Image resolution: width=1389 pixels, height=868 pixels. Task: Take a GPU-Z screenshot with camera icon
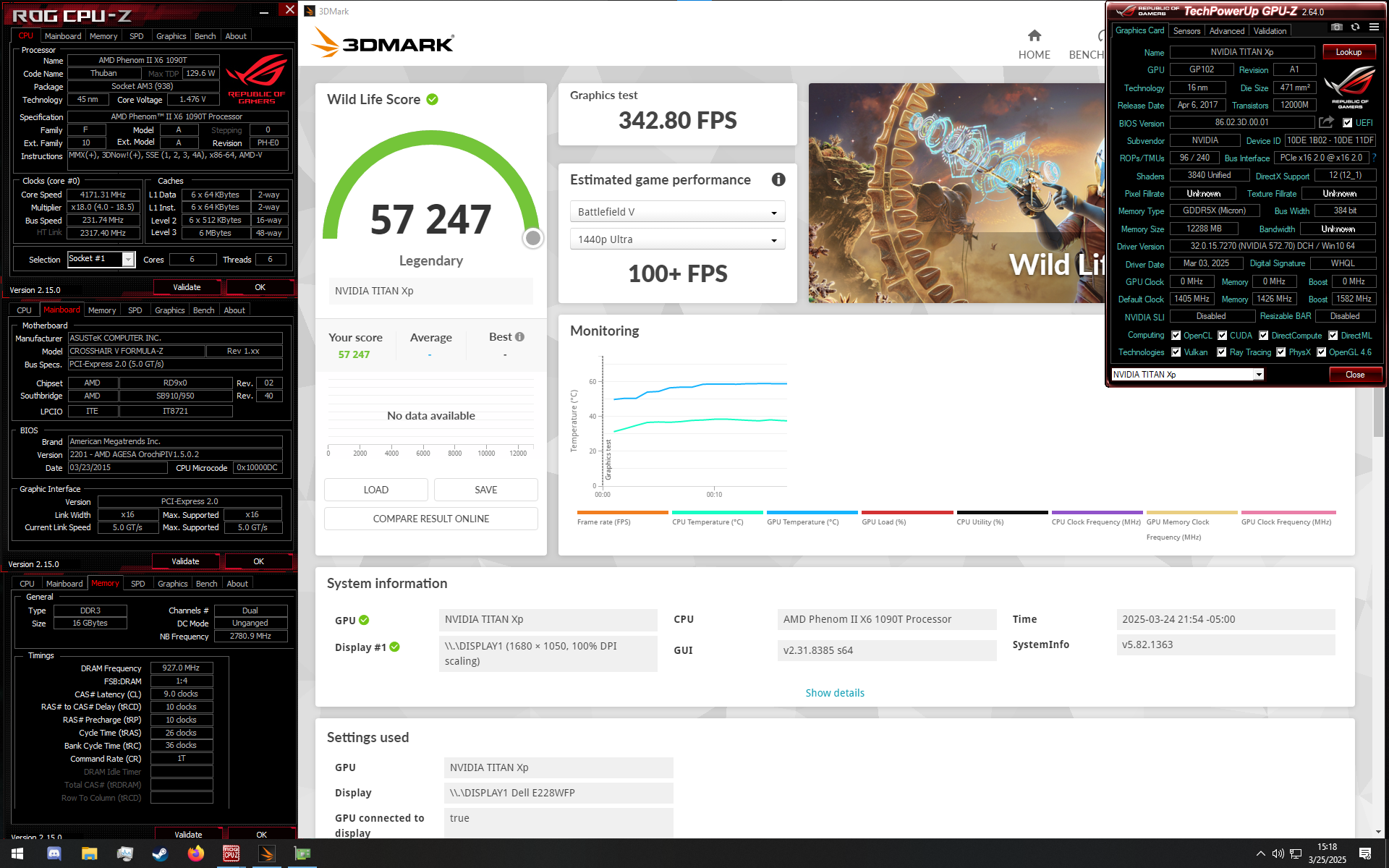pyautogui.click(x=1337, y=27)
